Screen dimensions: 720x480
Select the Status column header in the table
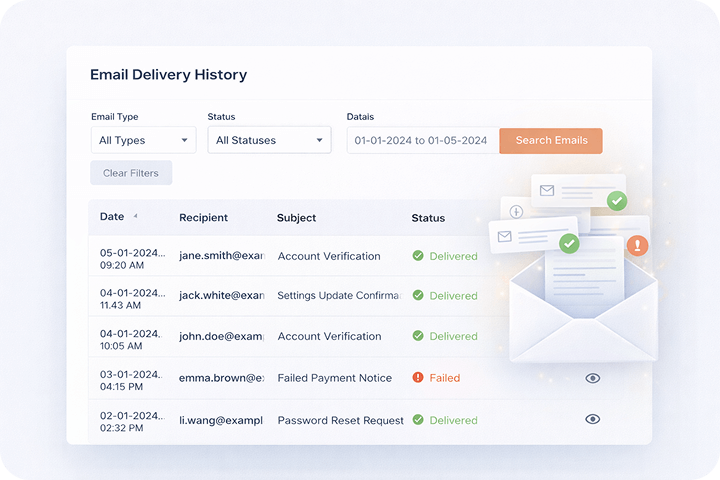point(428,217)
